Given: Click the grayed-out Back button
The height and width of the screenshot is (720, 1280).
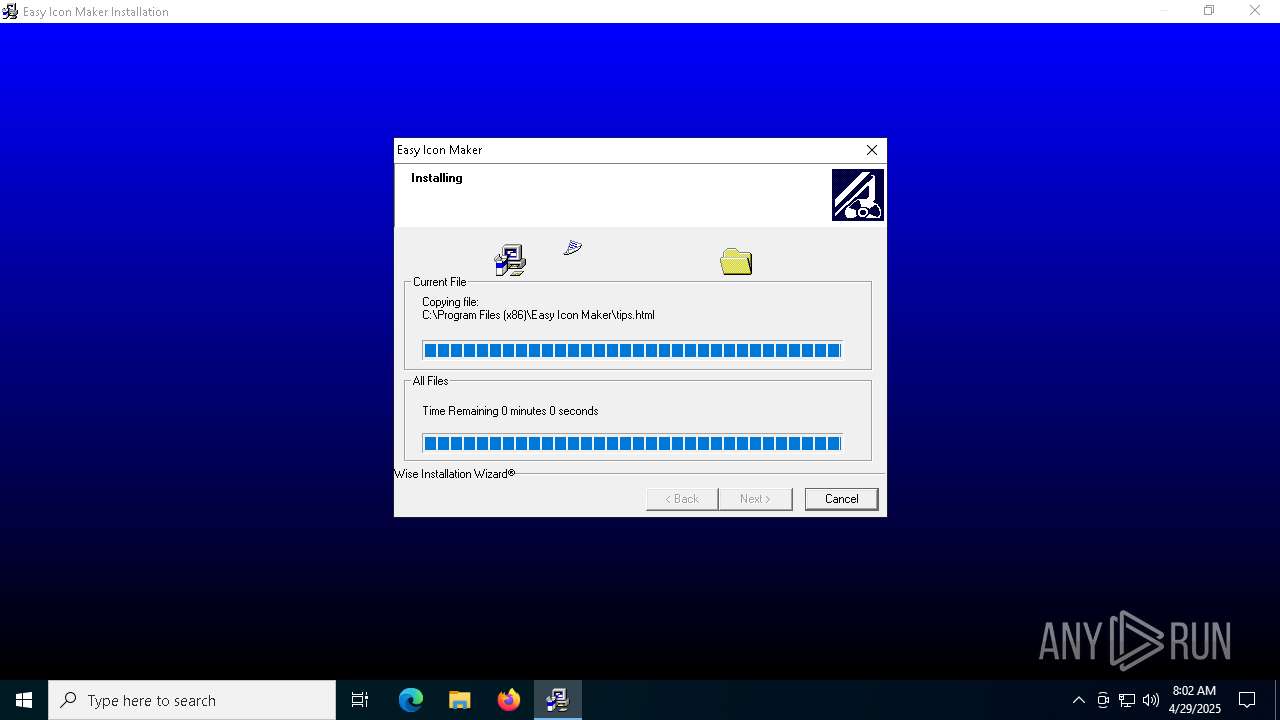Looking at the screenshot, I should pos(682,499).
